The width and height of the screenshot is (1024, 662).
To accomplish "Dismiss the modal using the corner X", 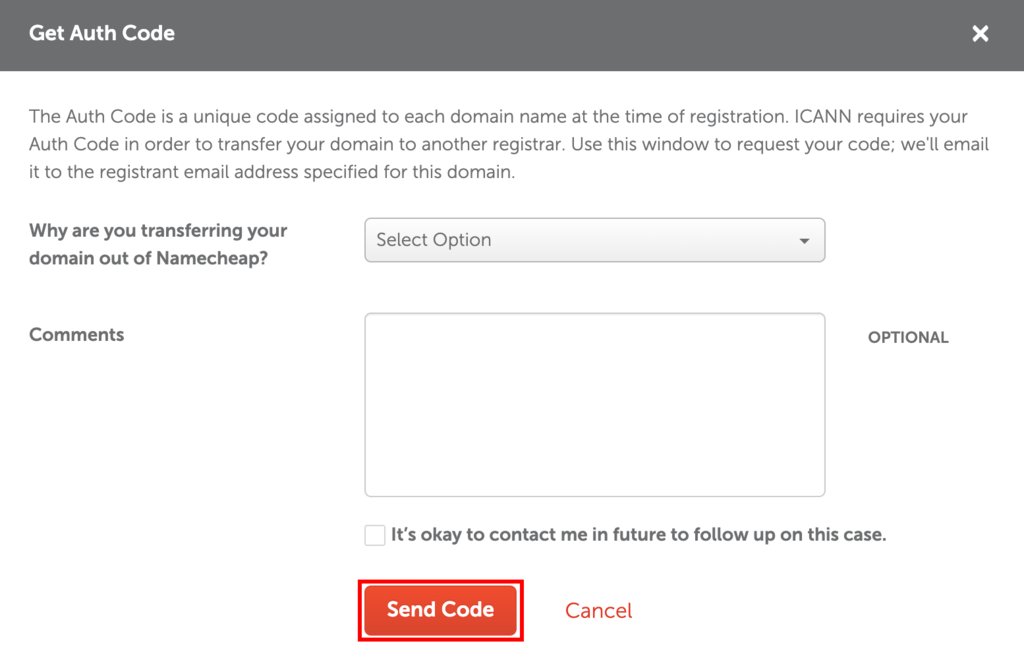I will click(980, 33).
